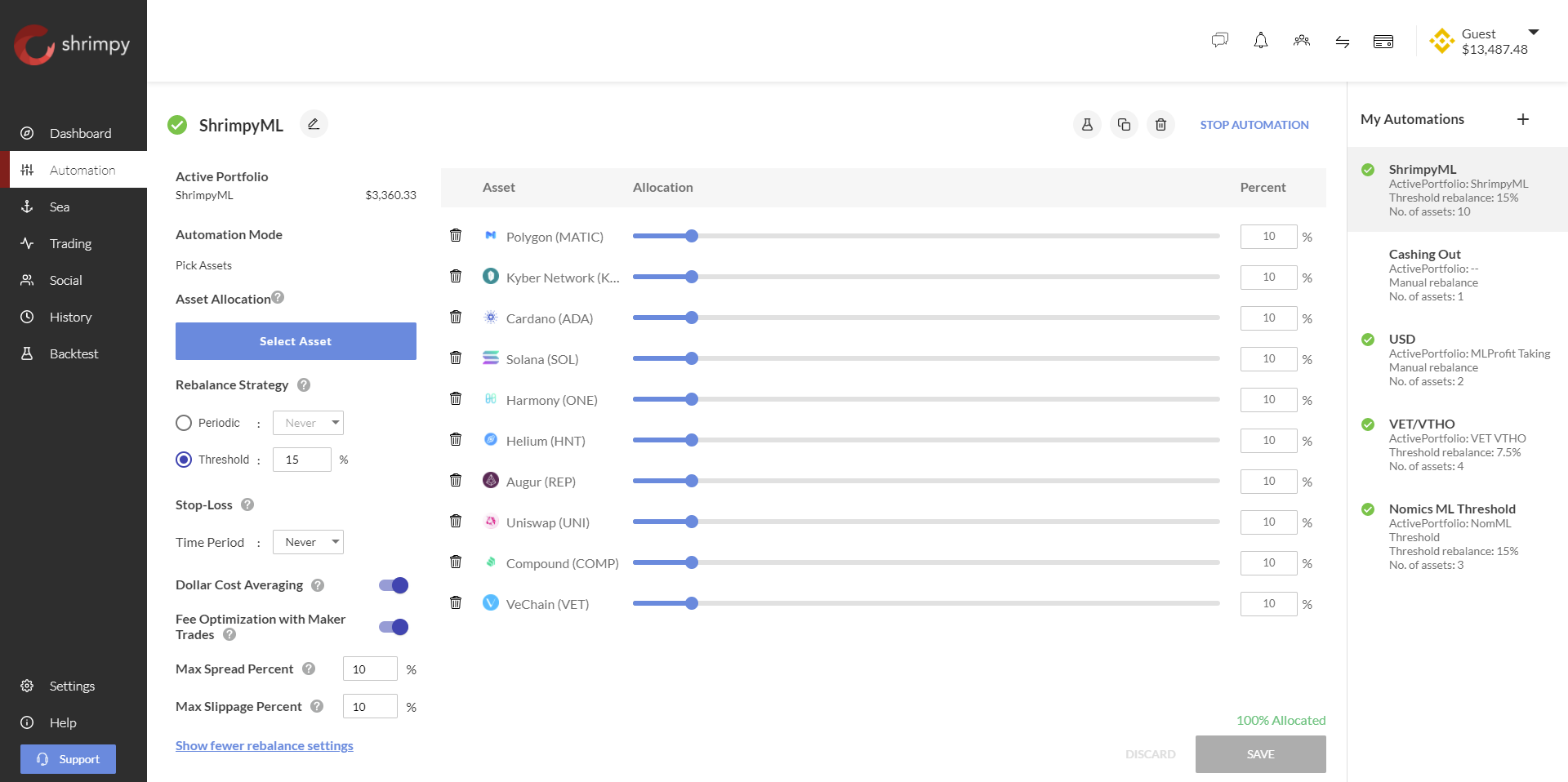
Task: Select the Cashing Out automation
Action: point(1458,275)
